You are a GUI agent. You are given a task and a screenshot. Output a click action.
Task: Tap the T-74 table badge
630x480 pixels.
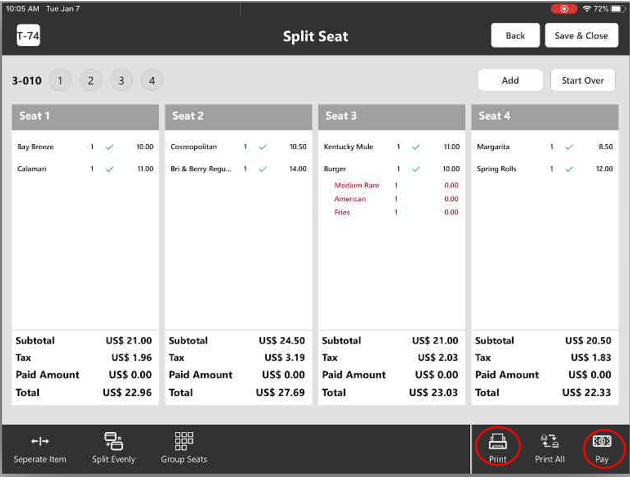pyautogui.click(x=28, y=36)
